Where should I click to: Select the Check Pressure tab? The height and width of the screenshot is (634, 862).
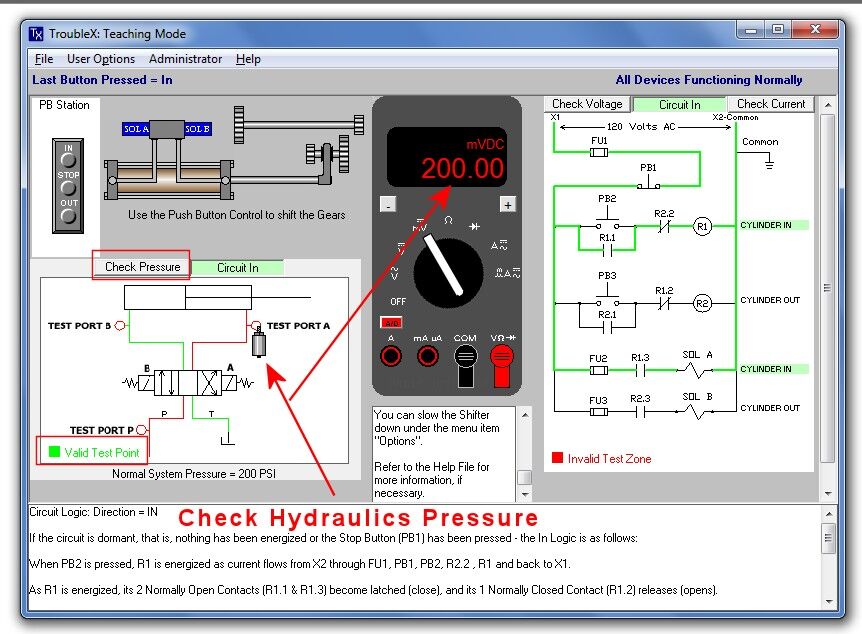point(142,267)
